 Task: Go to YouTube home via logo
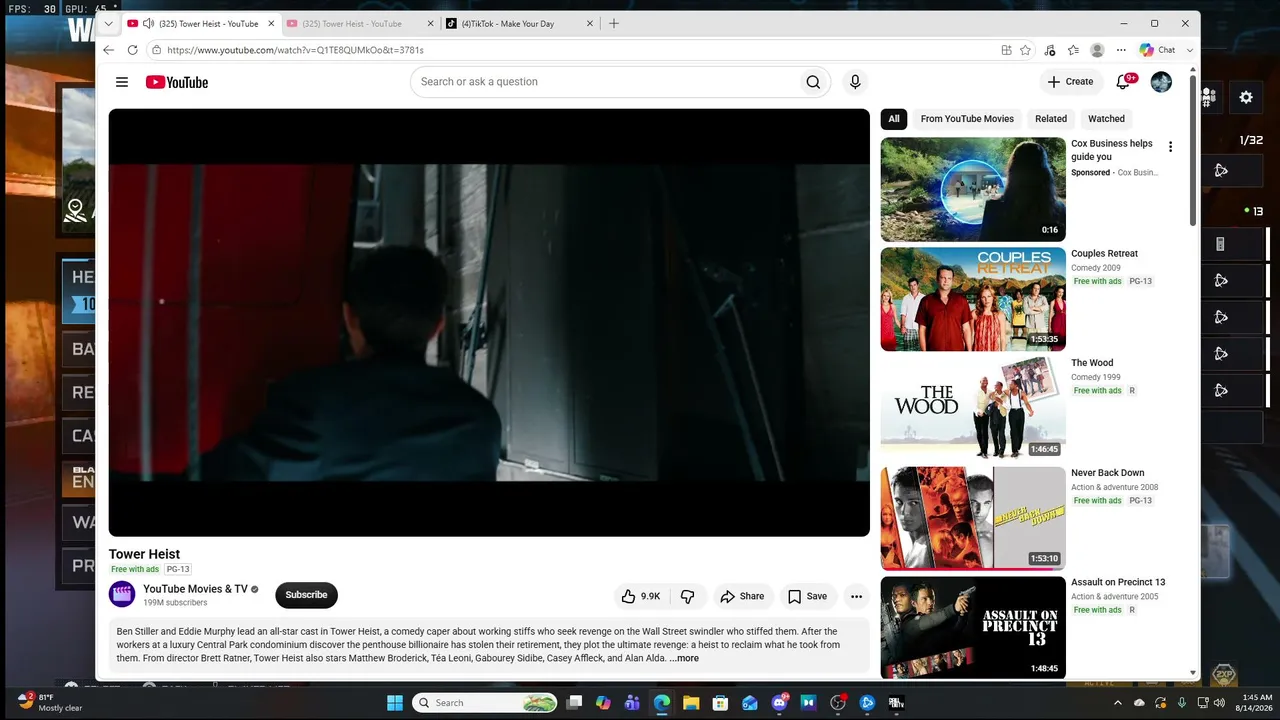click(x=177, y=82)
